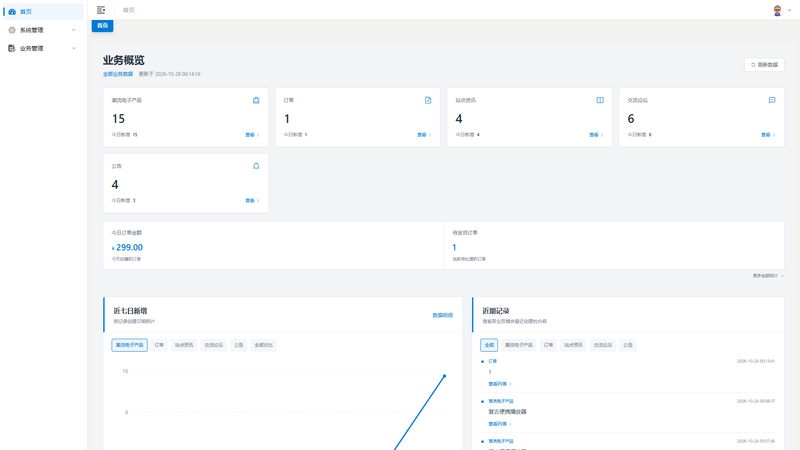Click the ¥299.00 amount value
Image resolution: width=800 pixels, height=450 pixels.
(x=127, y=247)
